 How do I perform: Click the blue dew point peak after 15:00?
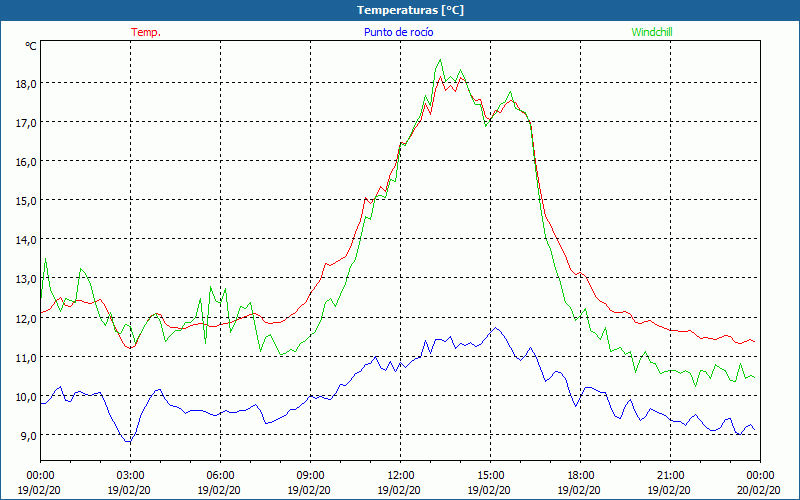click(495, 328)
